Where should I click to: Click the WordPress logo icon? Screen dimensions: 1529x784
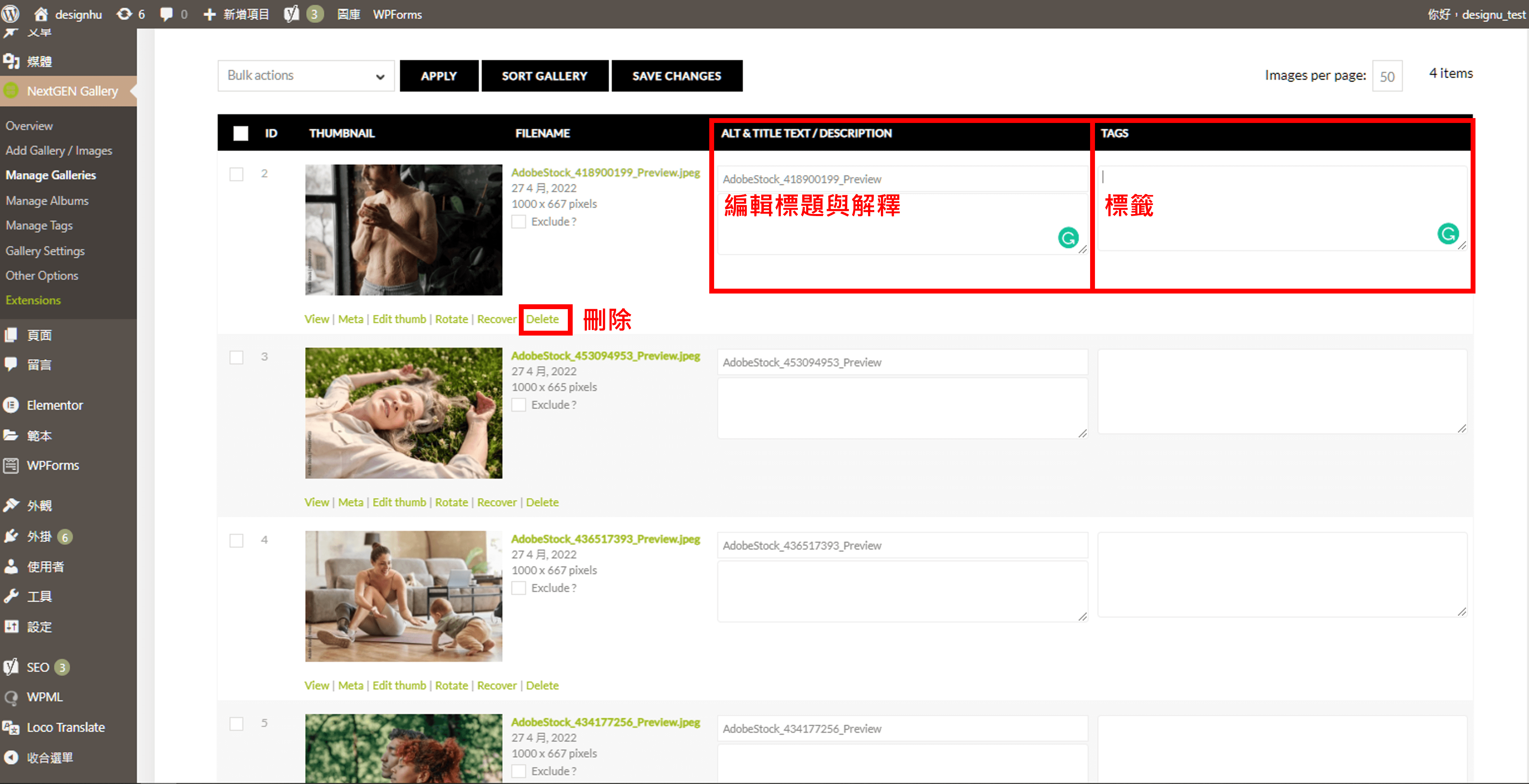pos(11,14)
